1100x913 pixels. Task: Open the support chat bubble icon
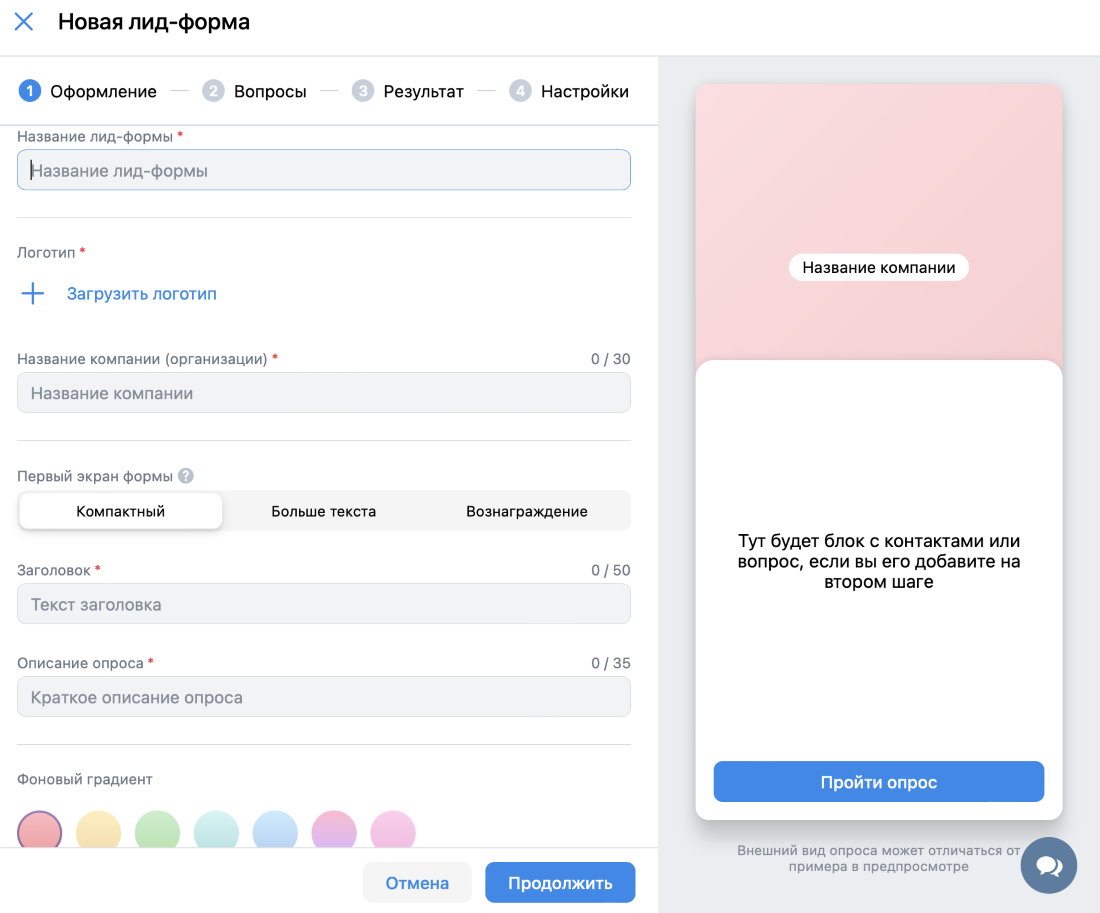coord(1048,865)
